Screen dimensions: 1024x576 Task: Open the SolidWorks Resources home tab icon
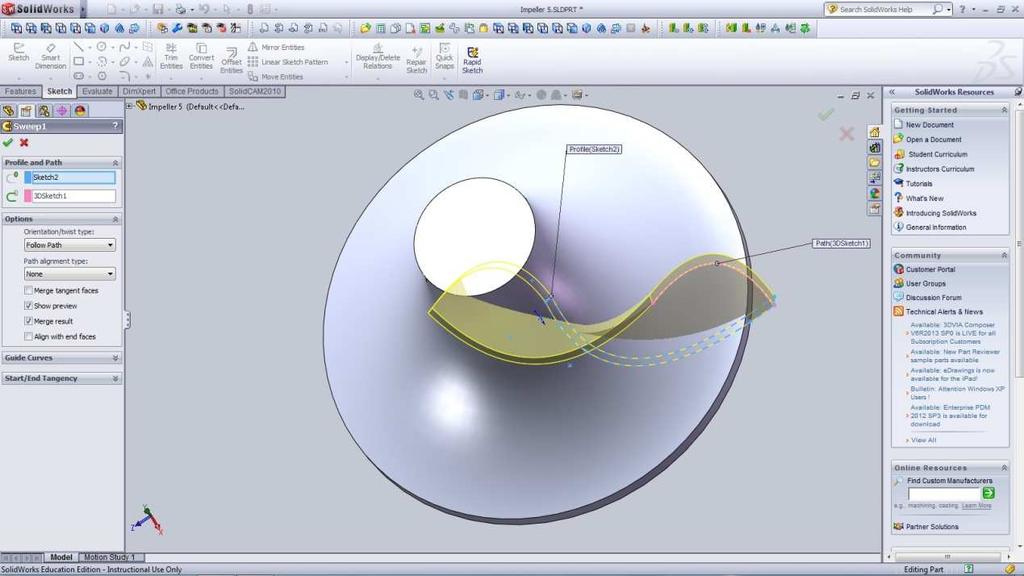(874, 133)
